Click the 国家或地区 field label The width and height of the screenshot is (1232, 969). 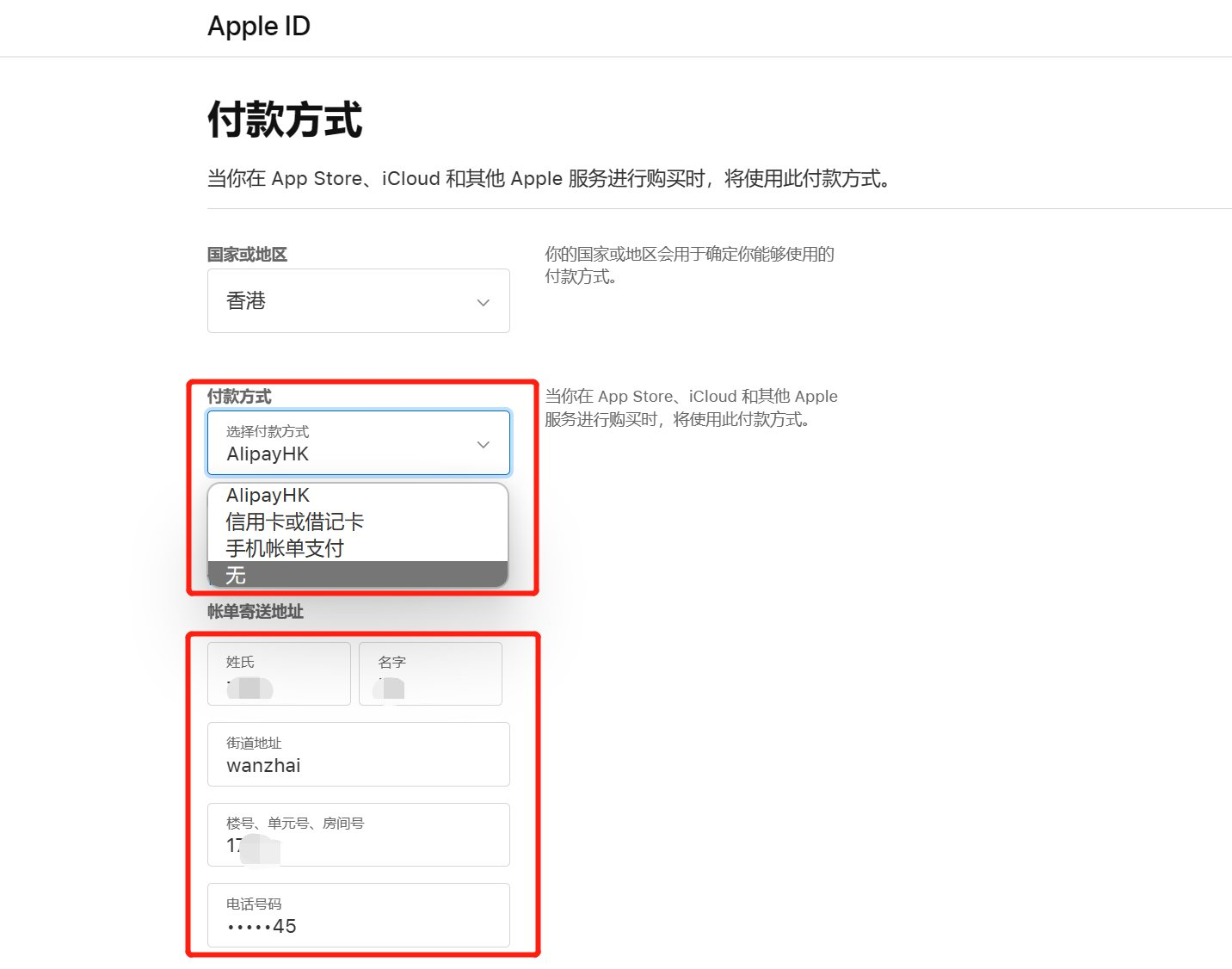click(247, 255)
